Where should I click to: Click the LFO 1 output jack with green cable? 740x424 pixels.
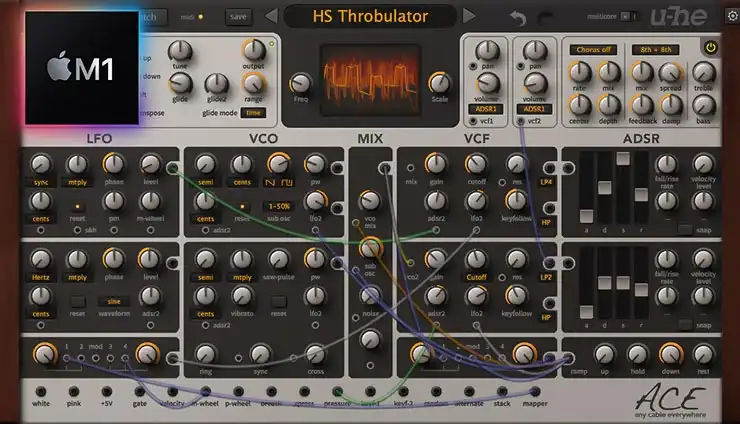[172, 168]
